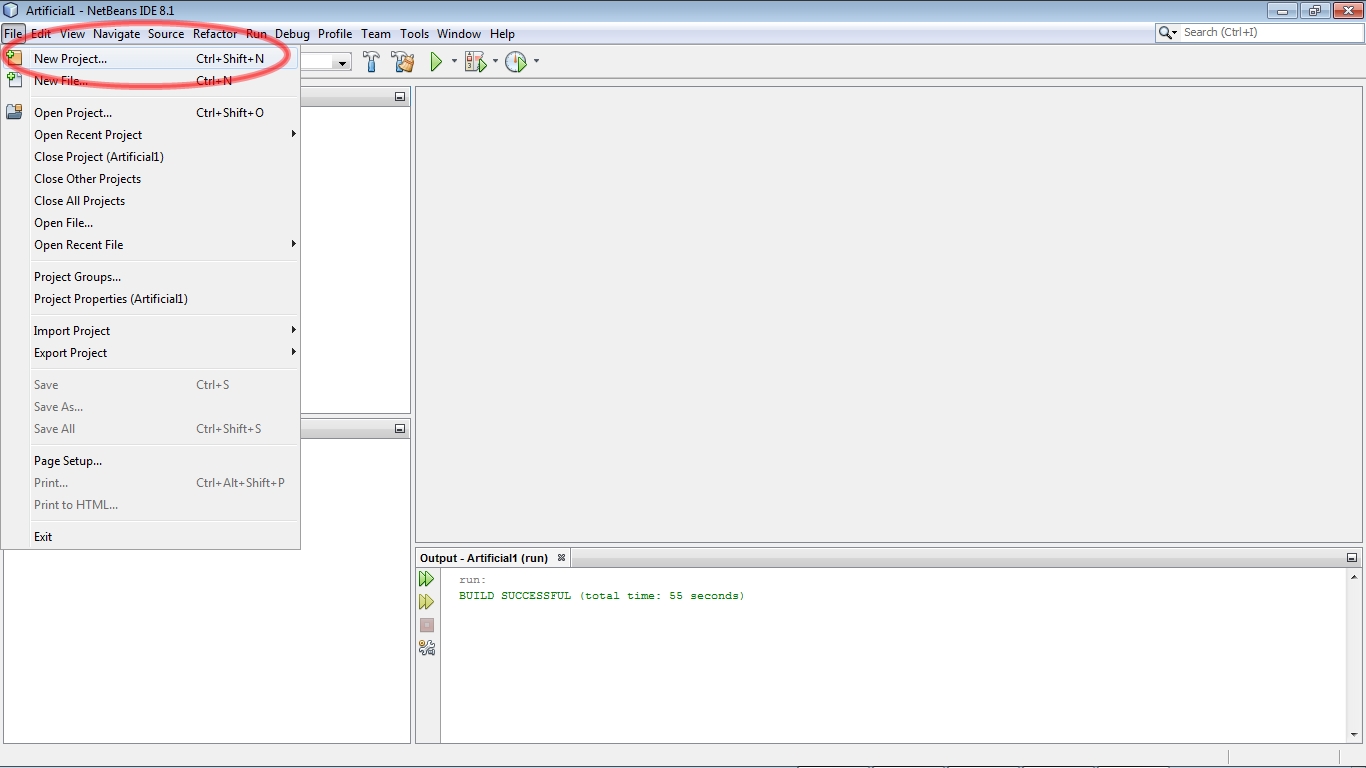Build the project with the hammer icon
The image size is (1366, 768).
point(371,61)
